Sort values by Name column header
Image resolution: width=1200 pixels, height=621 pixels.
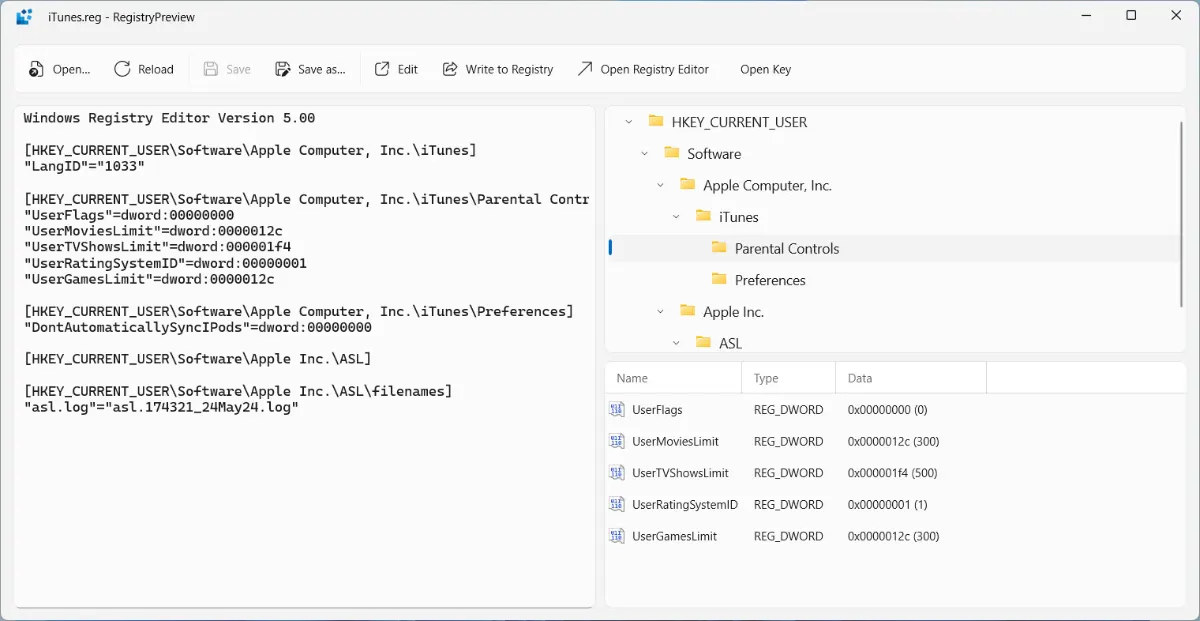click(x=632, y=378)
